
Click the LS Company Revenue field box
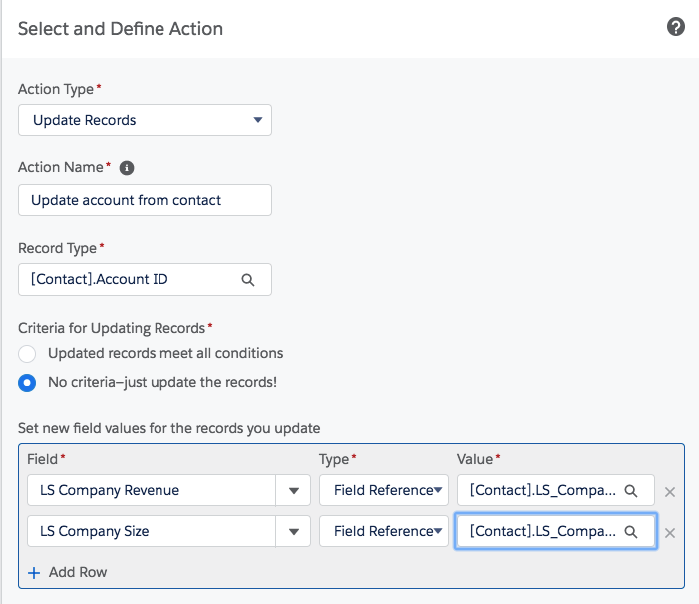click(151, 490)
